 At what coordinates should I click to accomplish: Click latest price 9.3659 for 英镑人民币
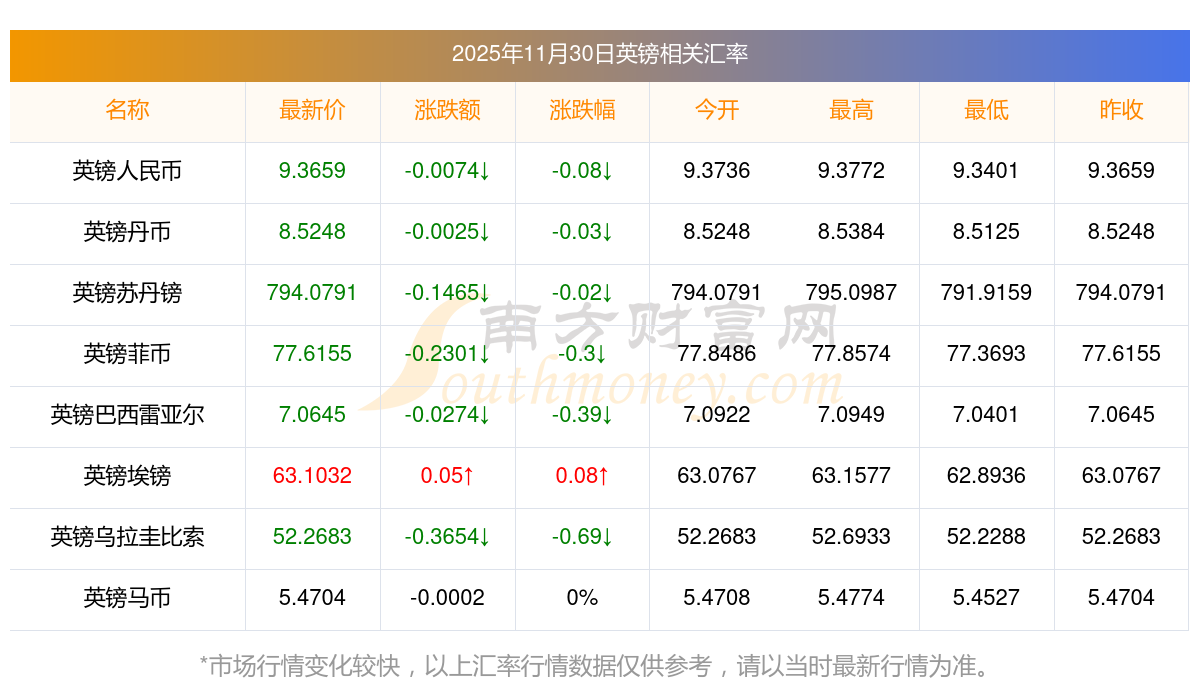(x=312, y=171)
